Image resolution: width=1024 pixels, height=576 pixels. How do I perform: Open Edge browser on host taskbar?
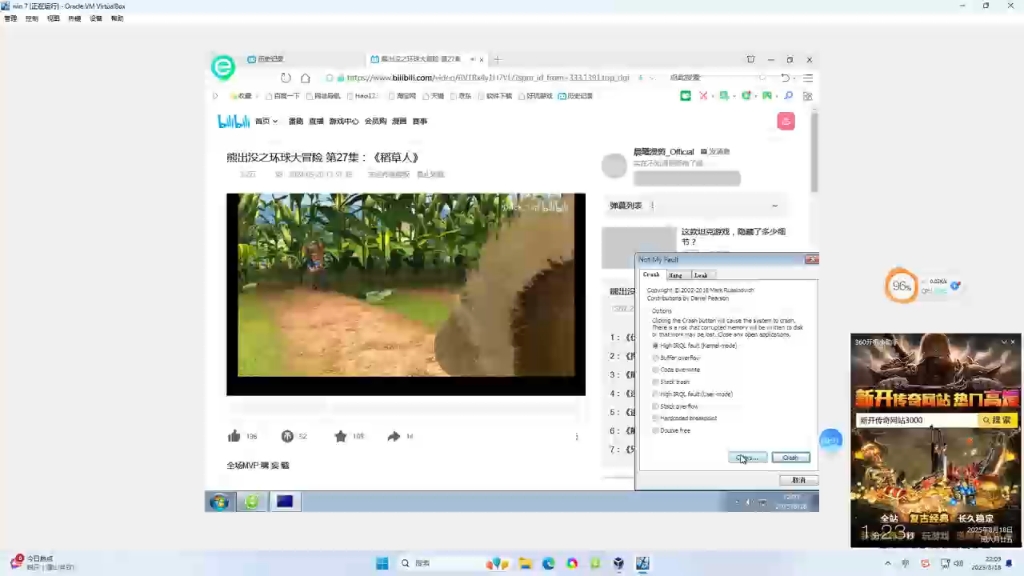(549, 564)
